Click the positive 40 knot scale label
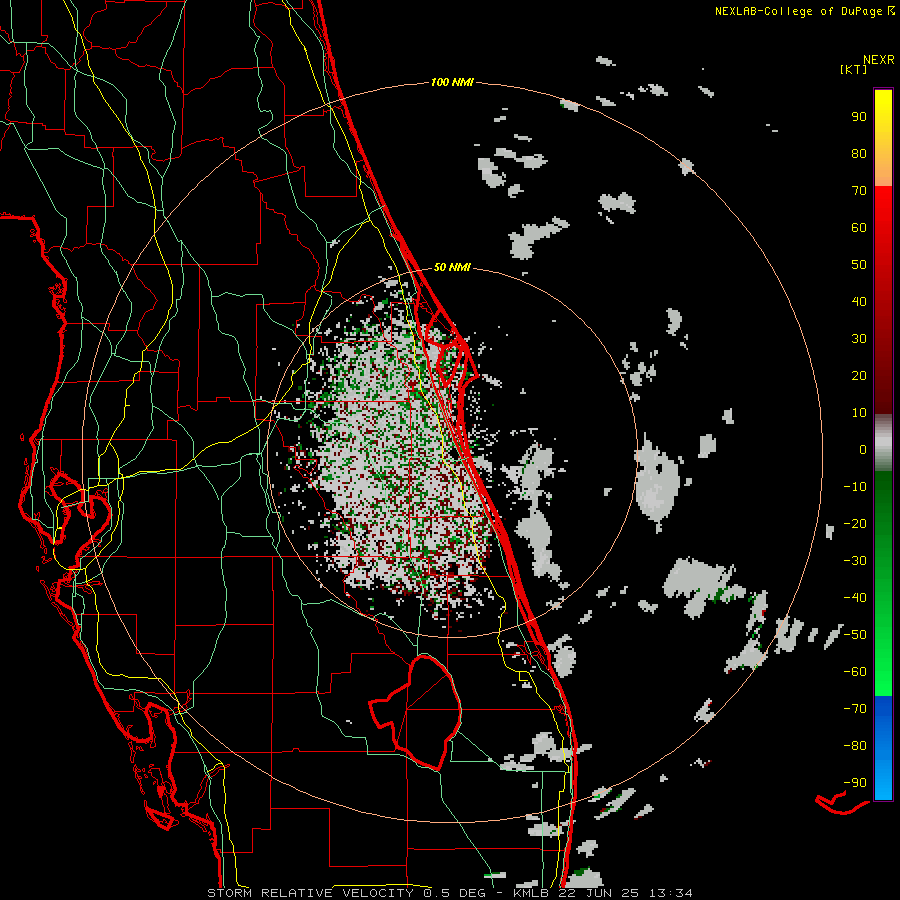Image resolution: width=900 pixels, height=900 pixels. (x=859, y=302)
